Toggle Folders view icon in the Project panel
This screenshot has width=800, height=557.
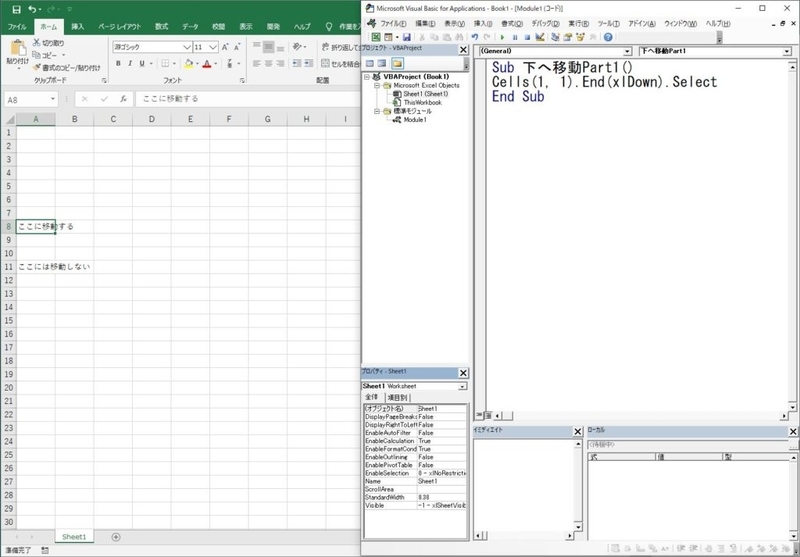click(x=397, y=63)
